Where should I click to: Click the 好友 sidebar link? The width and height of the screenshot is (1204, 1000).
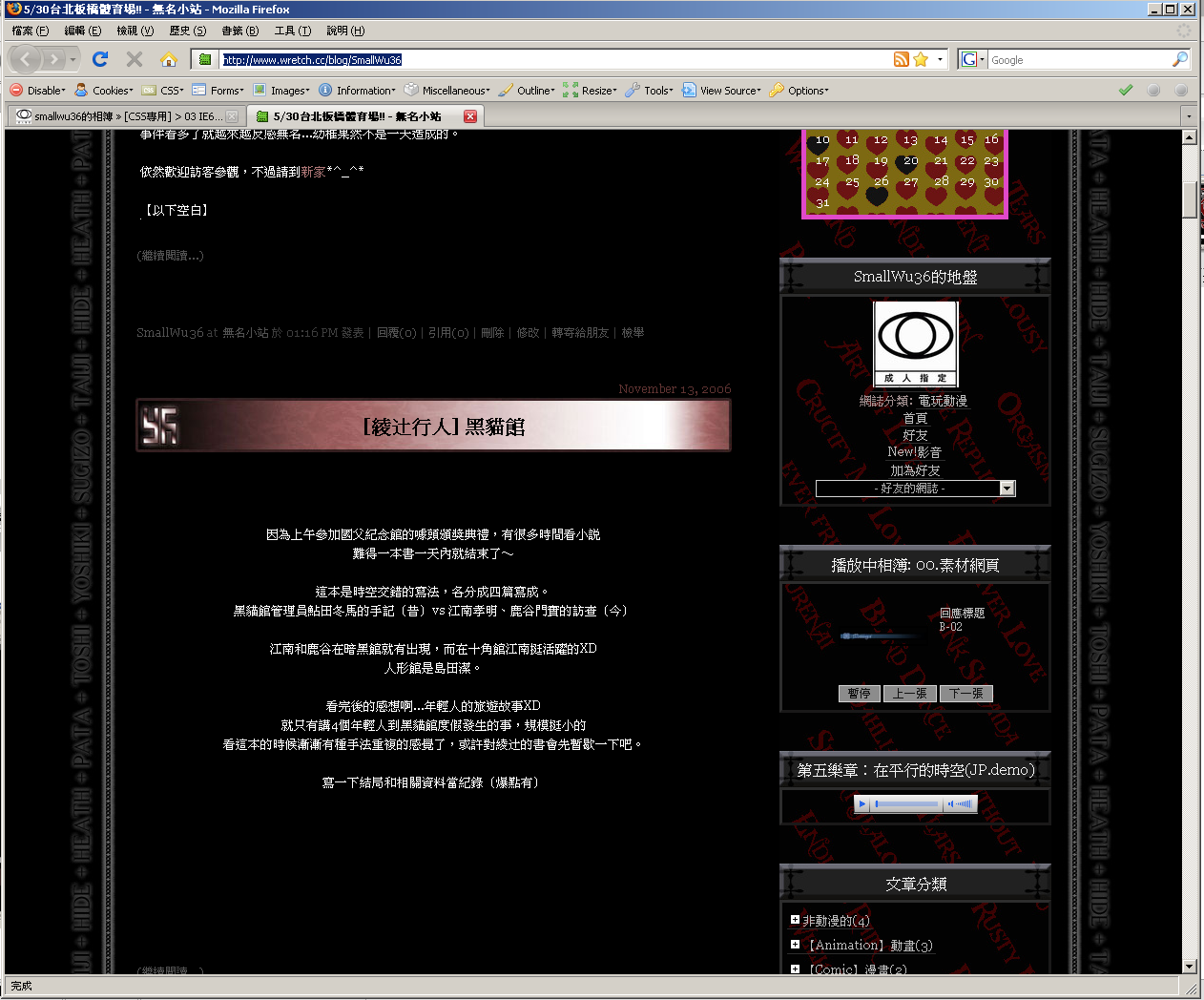[x=915, y=435]
